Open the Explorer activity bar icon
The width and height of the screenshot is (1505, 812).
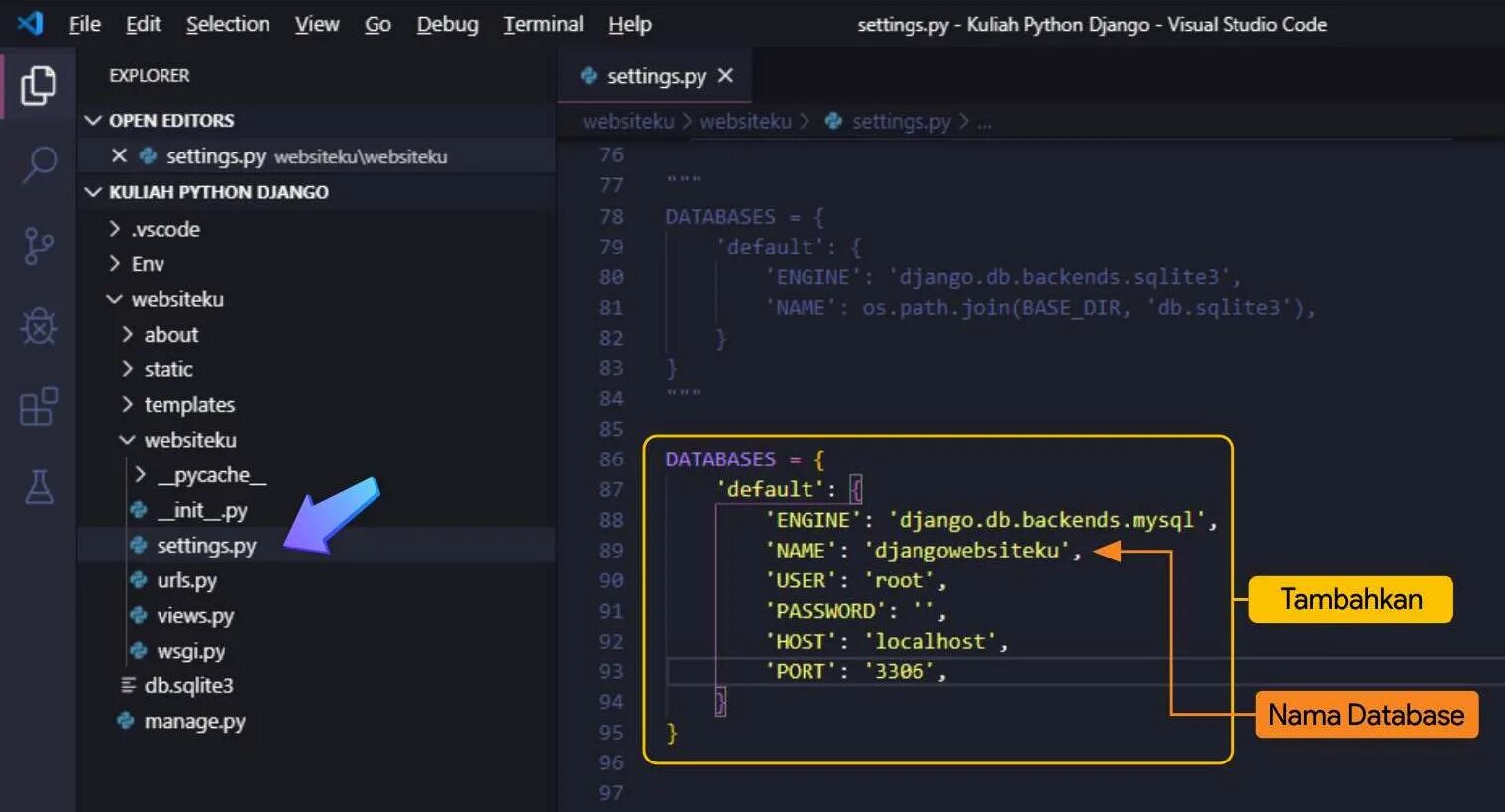(38, 85)
